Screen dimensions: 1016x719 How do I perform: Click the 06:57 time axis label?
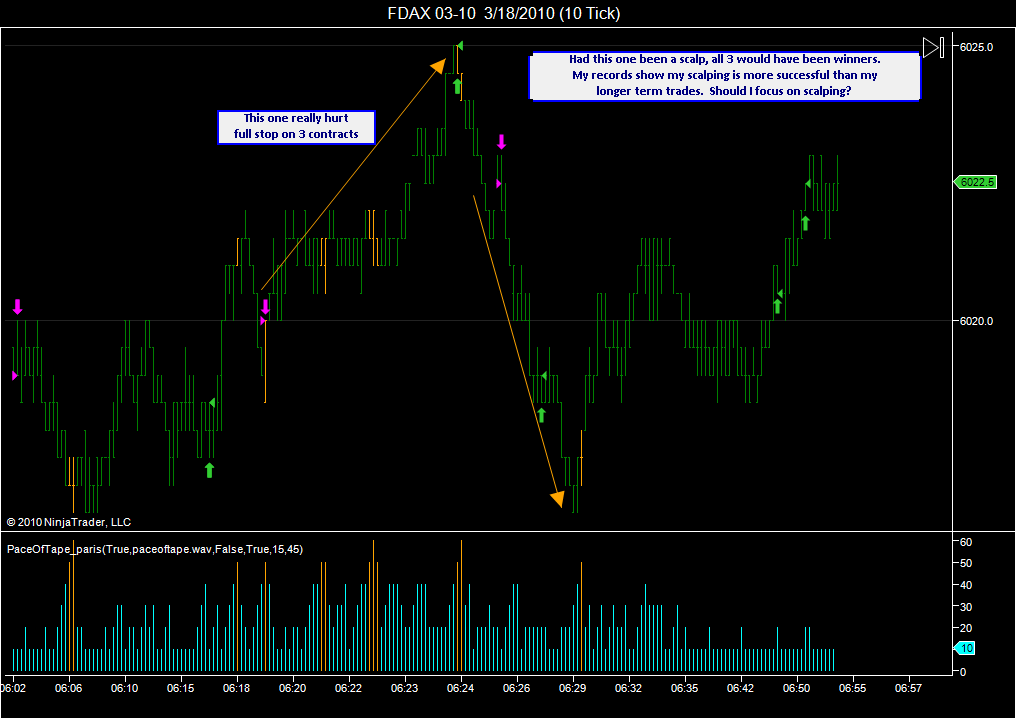908,688
